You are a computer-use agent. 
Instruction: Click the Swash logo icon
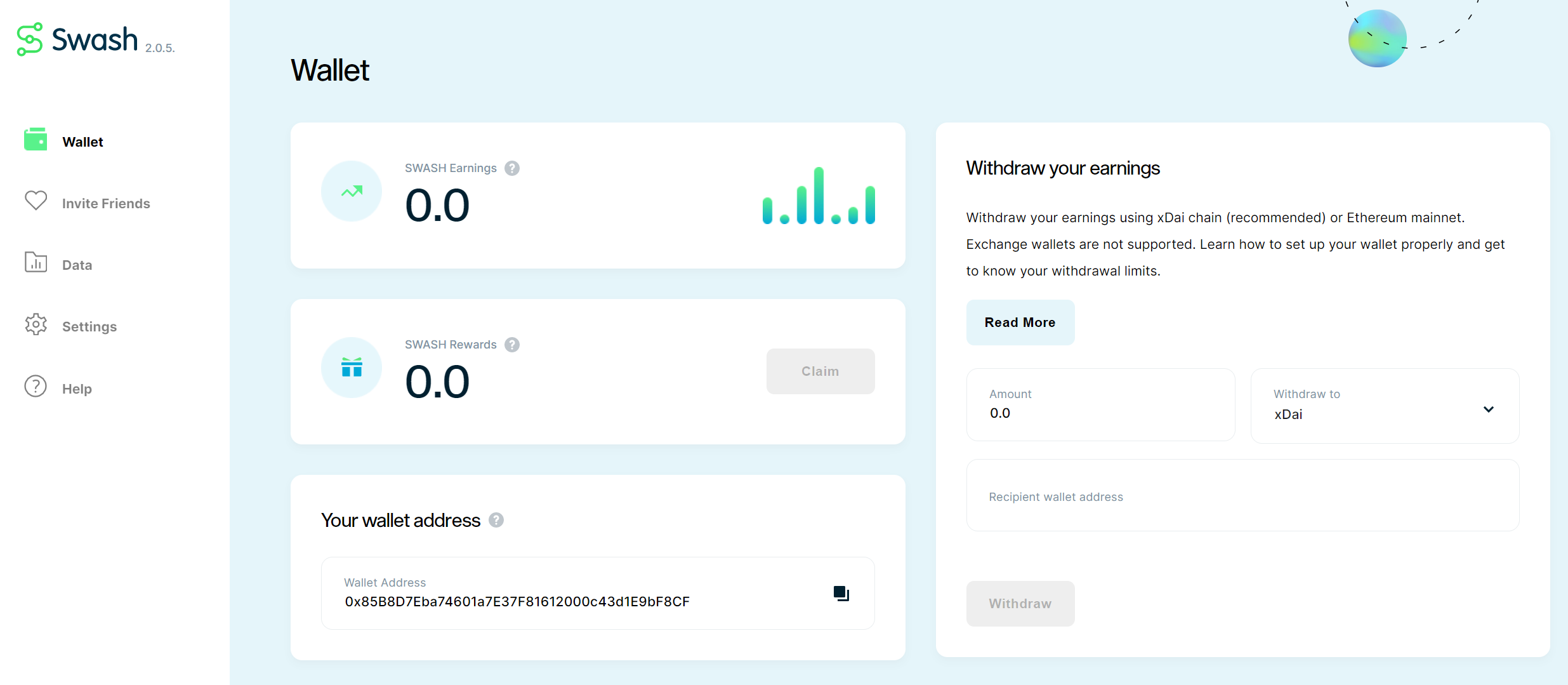coord(30,39)
